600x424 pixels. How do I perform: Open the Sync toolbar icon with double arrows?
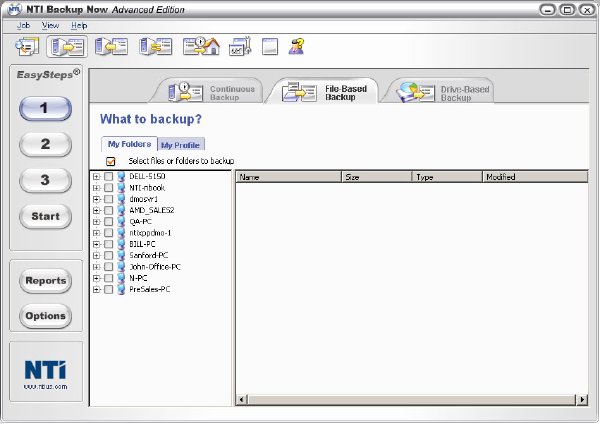pos(156,47)
